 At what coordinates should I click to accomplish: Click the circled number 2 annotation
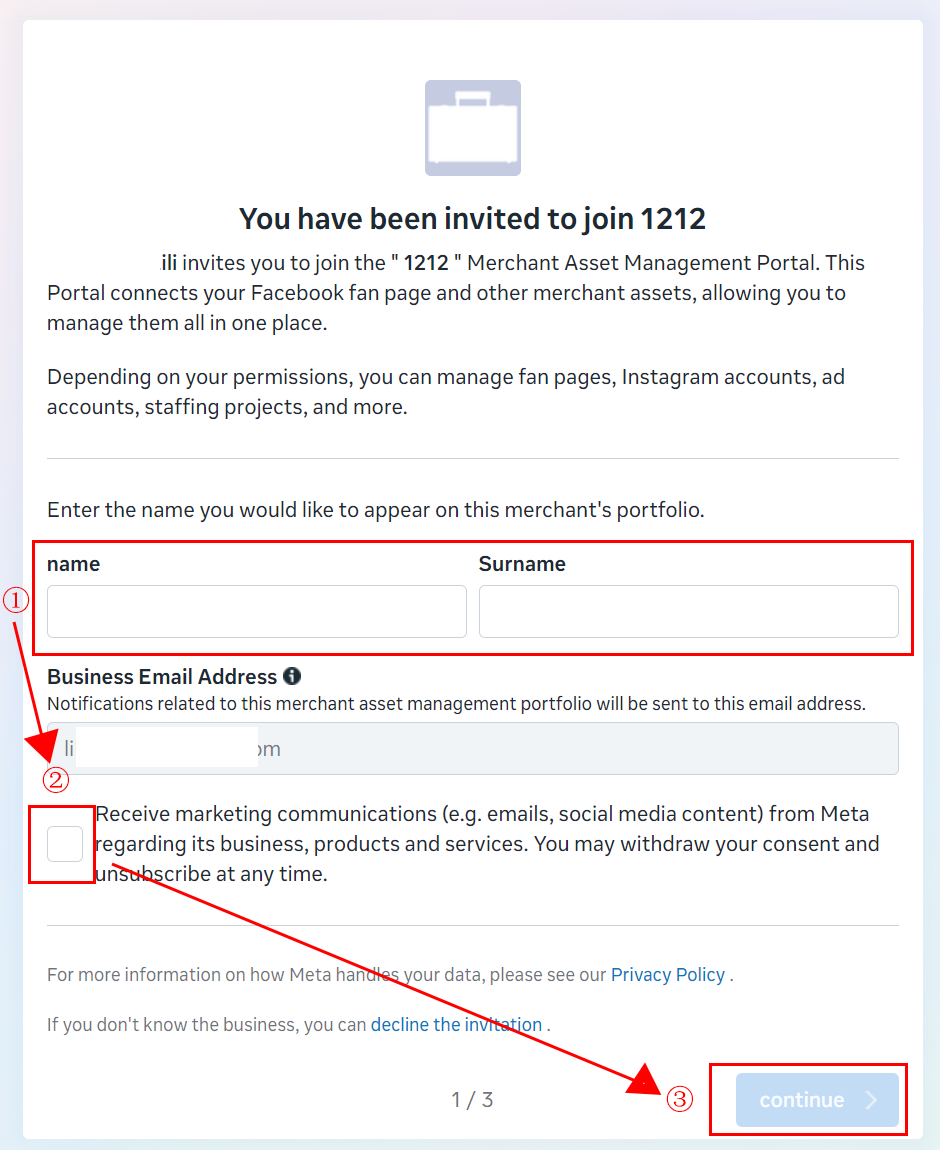pyautogui.click(x=56, y=779)
